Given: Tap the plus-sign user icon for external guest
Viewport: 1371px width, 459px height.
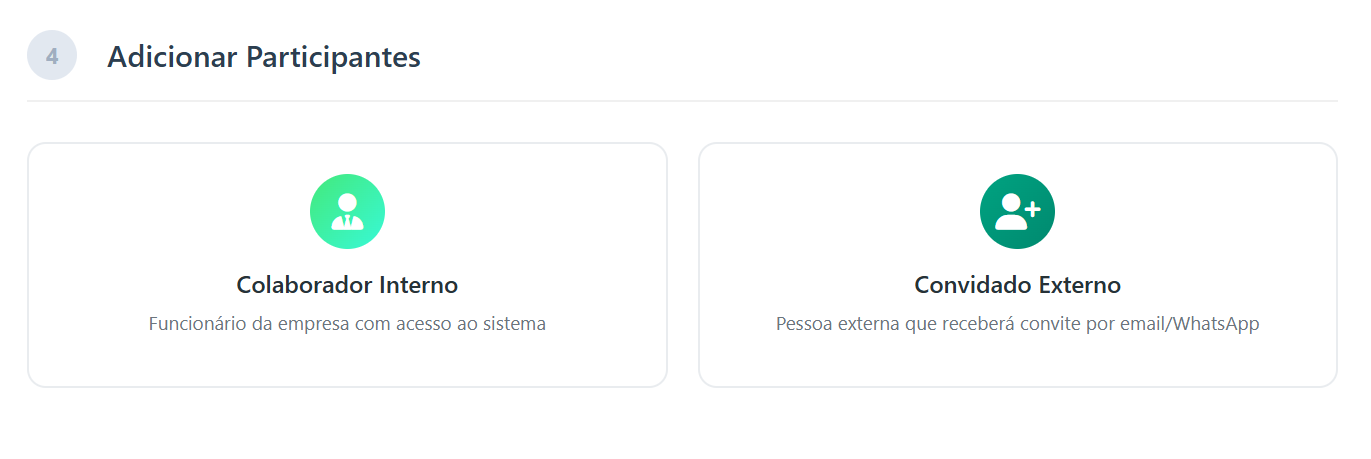Looking at the screenshot, I should 1017,212.
